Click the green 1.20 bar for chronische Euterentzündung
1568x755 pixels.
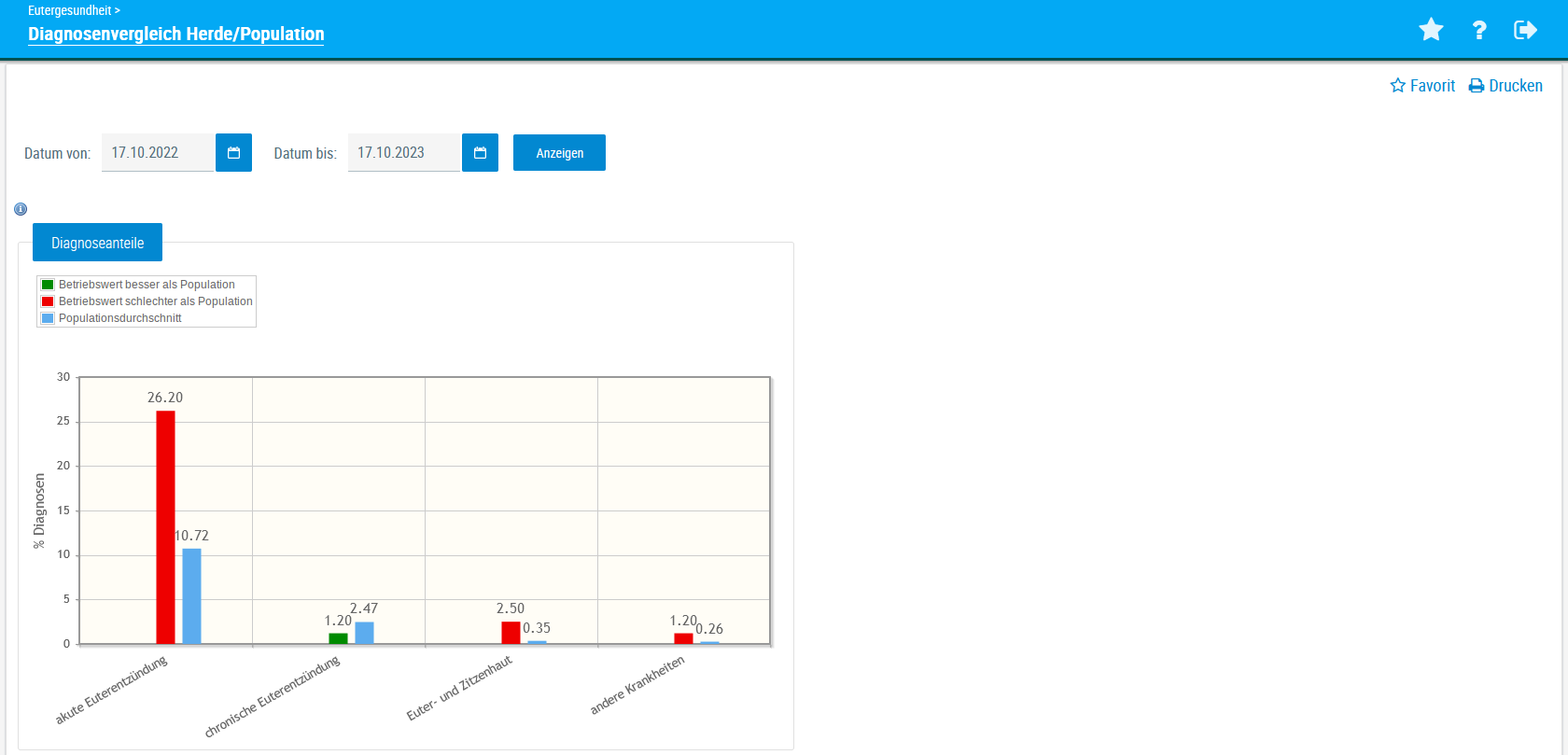tap(338, 638)
